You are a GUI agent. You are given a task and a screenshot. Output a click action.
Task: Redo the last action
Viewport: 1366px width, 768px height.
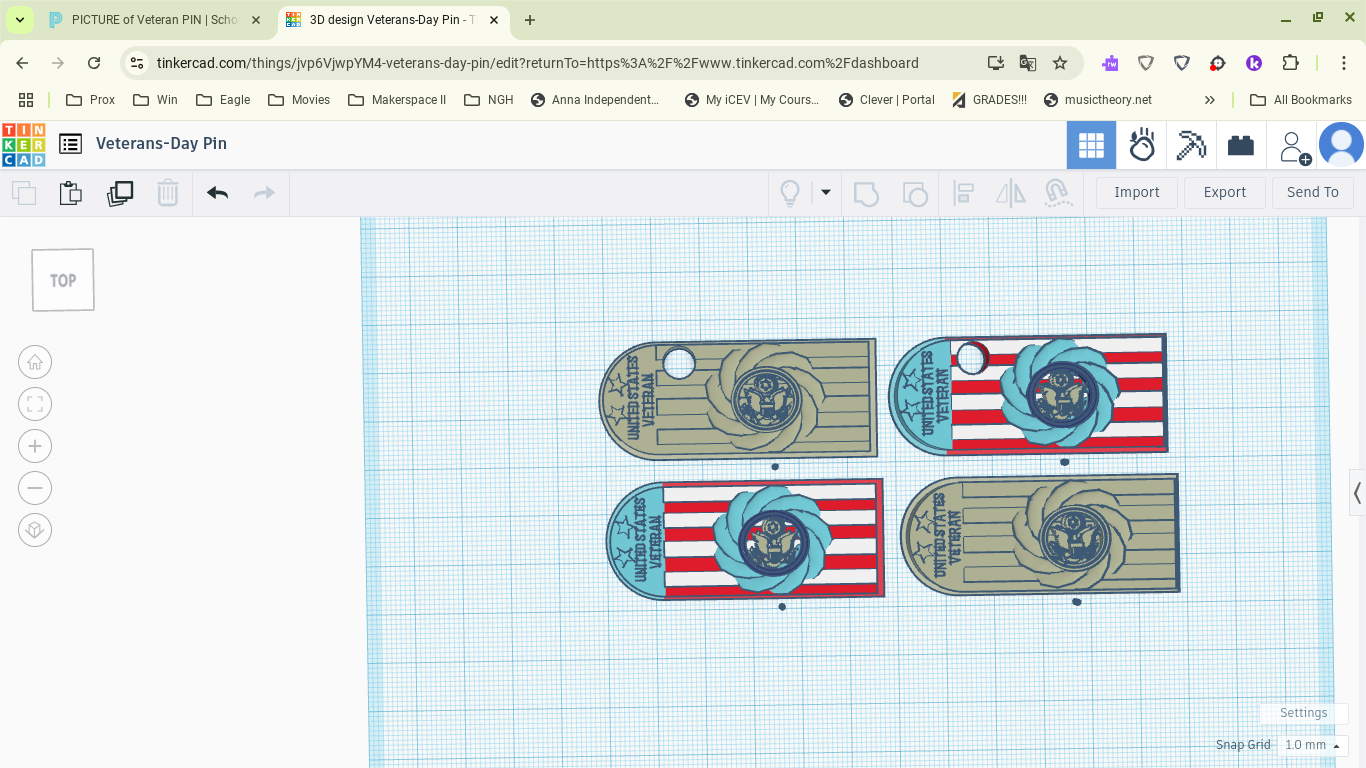(x=264, y=193)
